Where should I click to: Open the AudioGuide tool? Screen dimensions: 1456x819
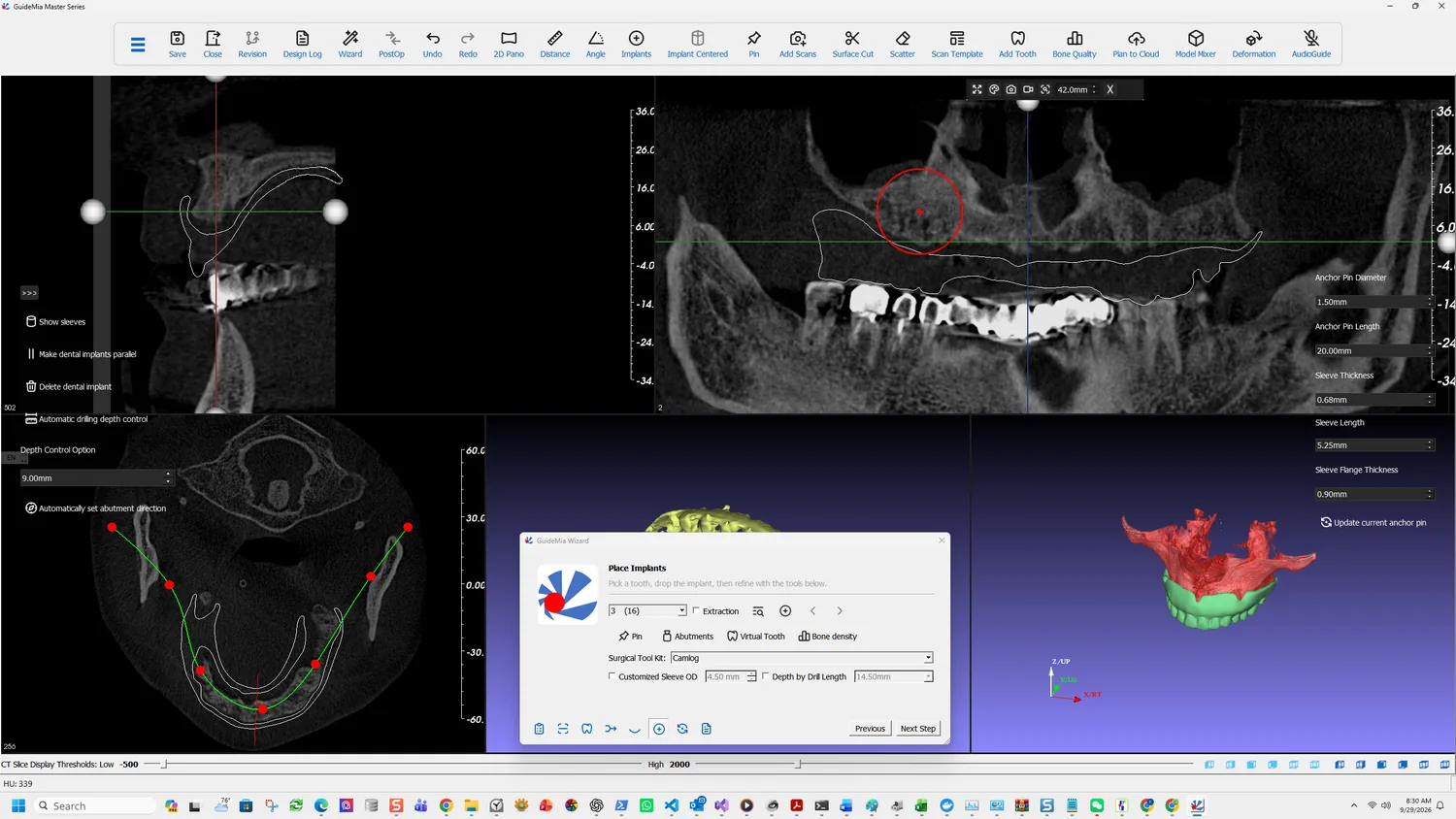coord(1311,44)
